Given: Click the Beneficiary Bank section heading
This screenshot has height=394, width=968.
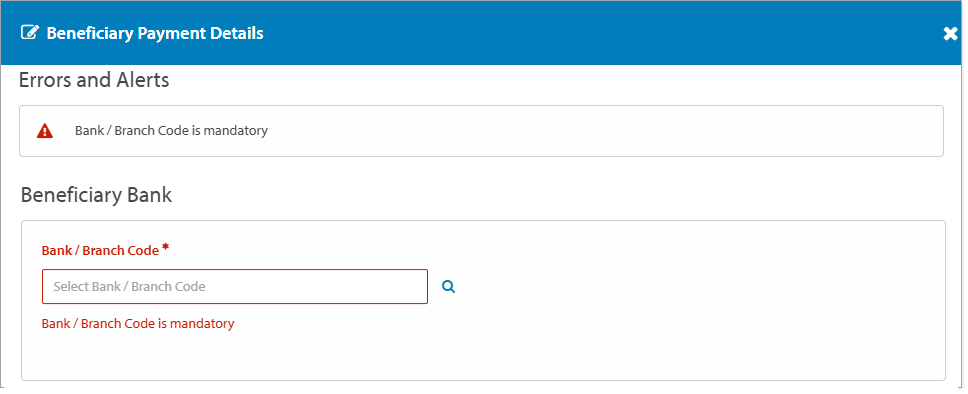Looking at the screenshot, I should point(96,195).
